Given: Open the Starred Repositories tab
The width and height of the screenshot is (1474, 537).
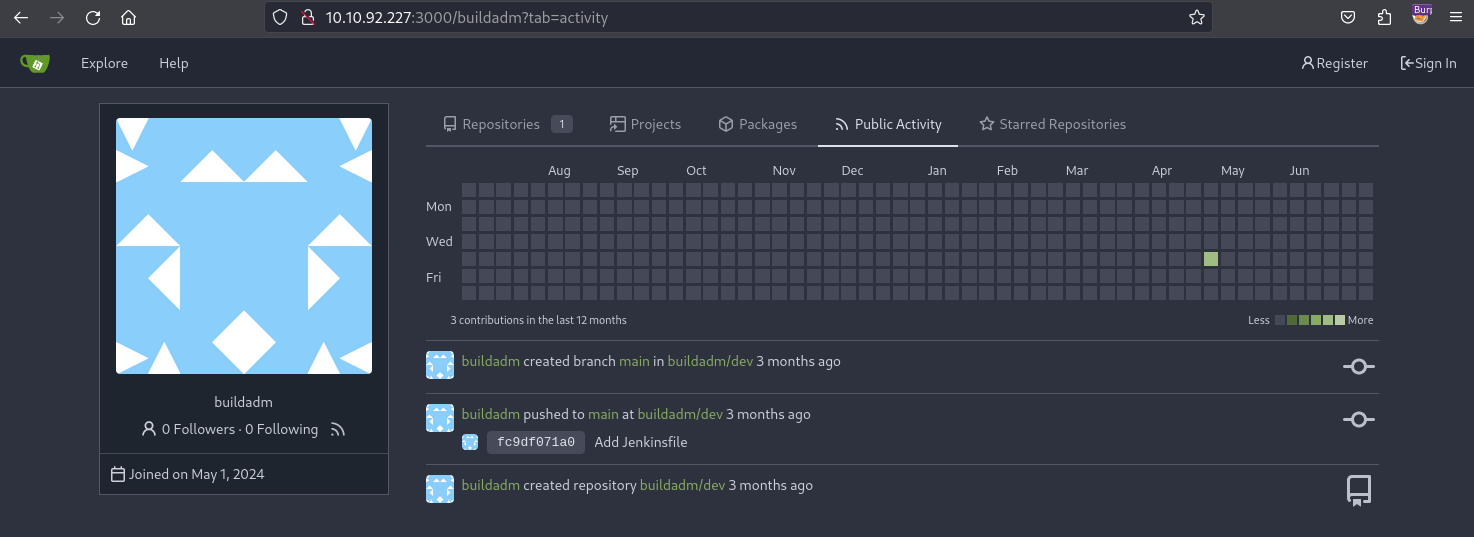Looking at the screenshot, I should pos(1052,124).
